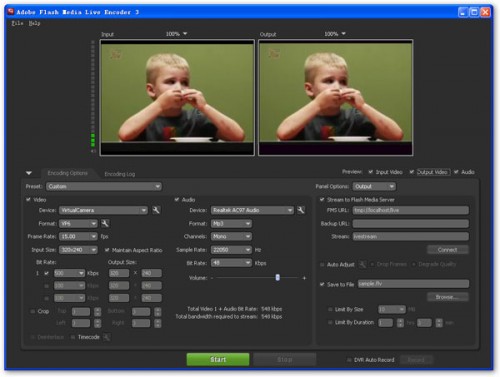Toggle the Audio encoding checkbox
500x377 pixels.
pos(177,199)
